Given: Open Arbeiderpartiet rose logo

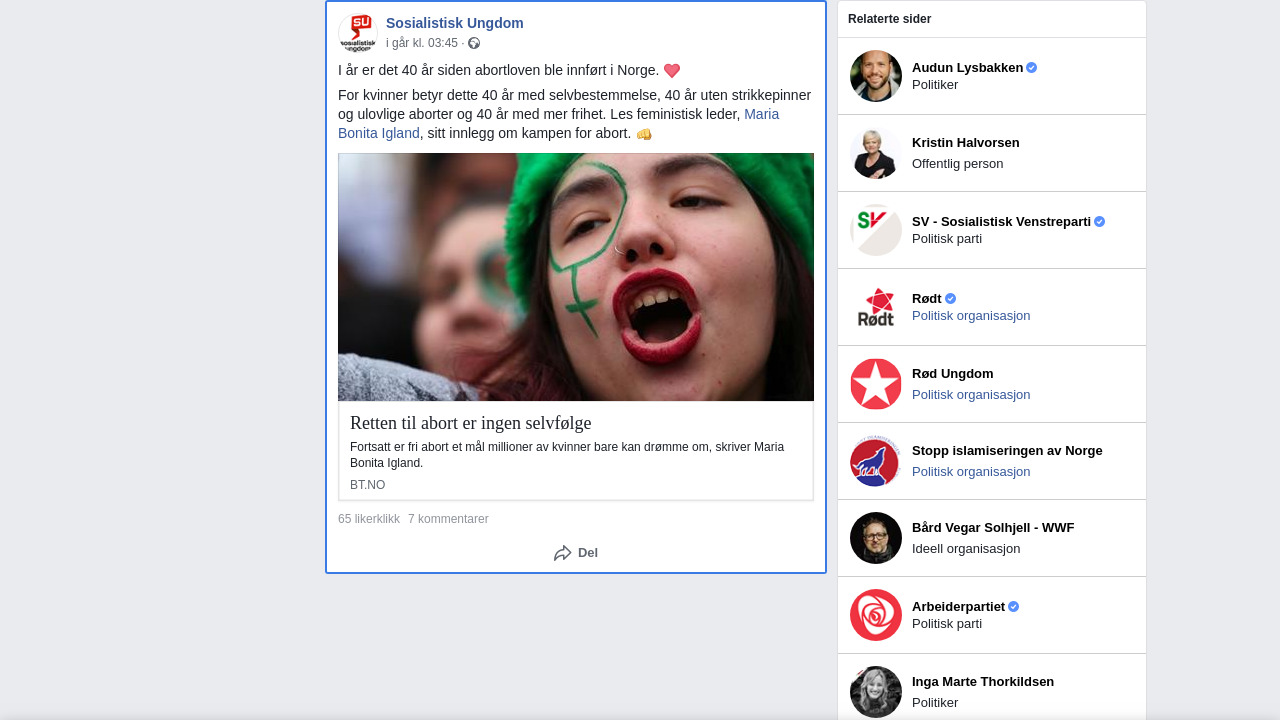Looking at the screenshot, I should pyautogui.click(x=876, y=615).
